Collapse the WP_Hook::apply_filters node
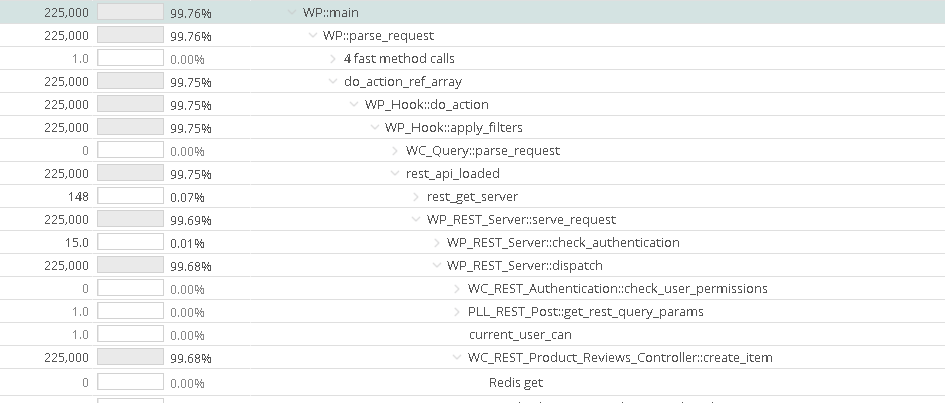This screenshot has height=403, width=945. 375,127
